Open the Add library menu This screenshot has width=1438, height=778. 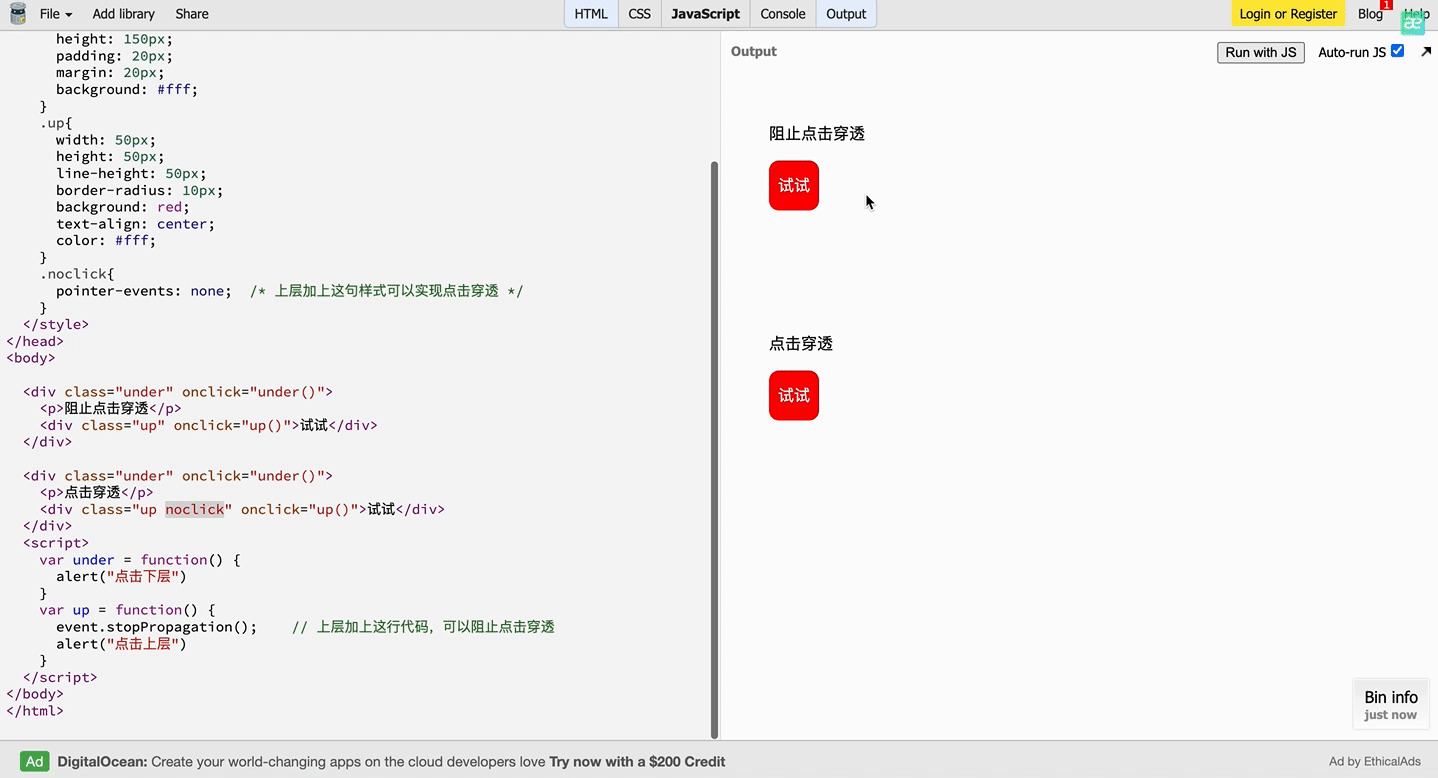click(123, 14)
